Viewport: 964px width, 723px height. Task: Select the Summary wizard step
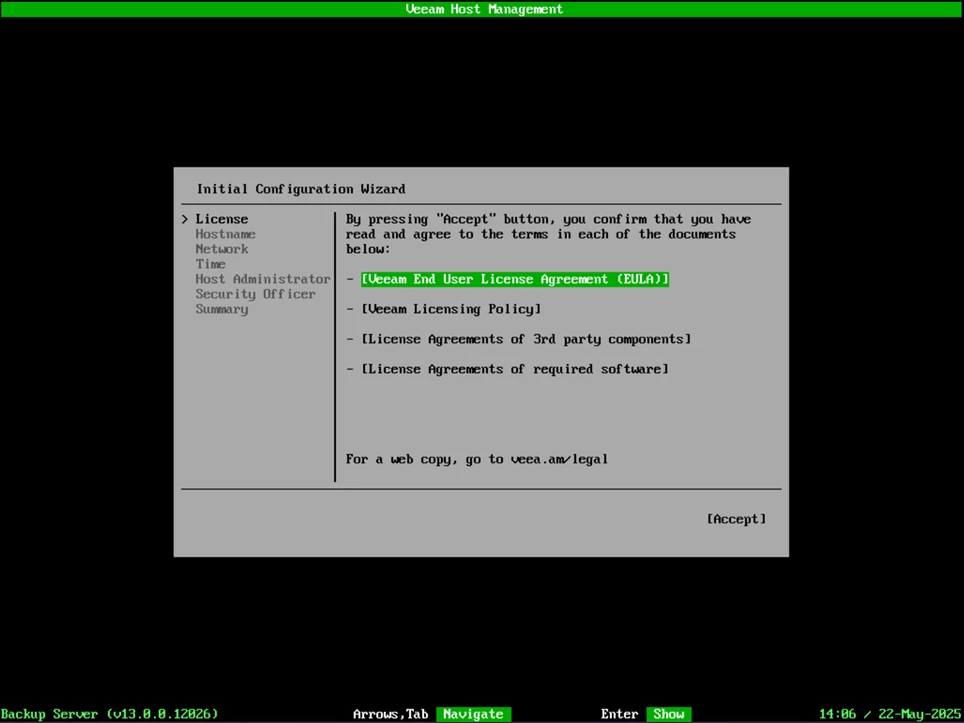(x=221, y=309)
